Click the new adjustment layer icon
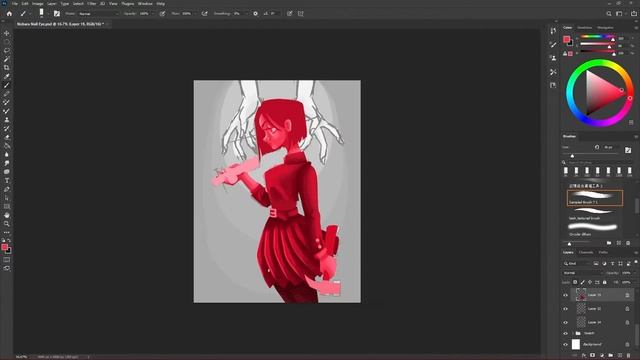The width and height of the screenshot is (640, 360). [602, 356]
